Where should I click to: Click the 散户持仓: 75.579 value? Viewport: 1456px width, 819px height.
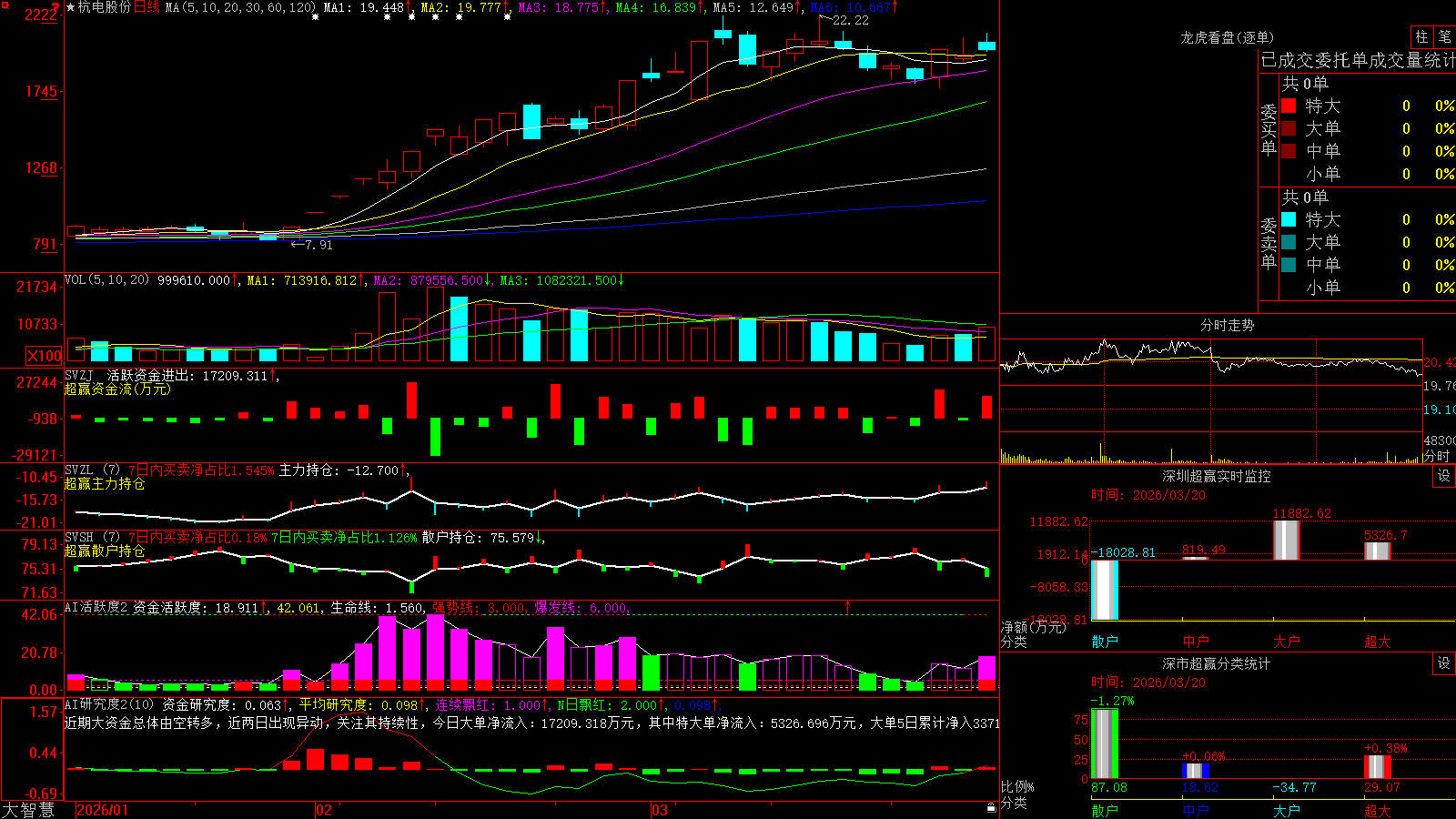coord(480,538)
